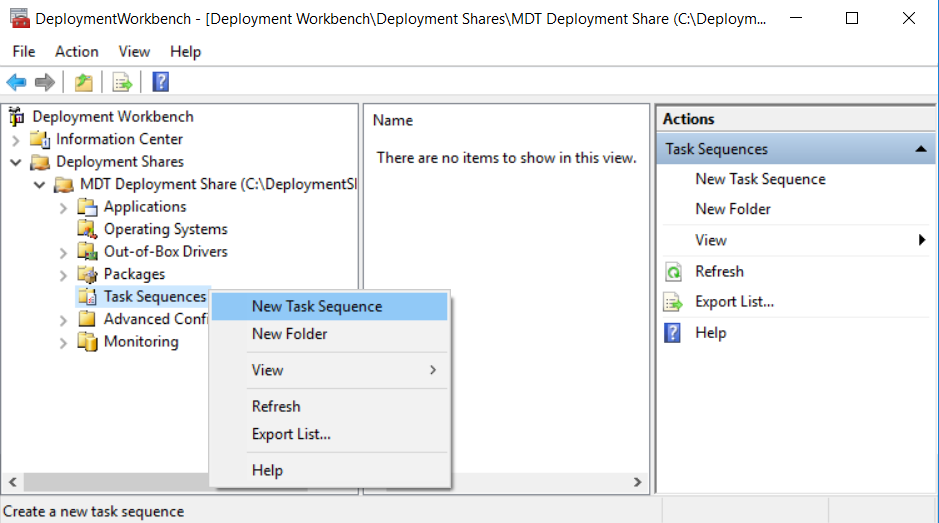Click the Forward arrow toolbar icon

coord(45,82)
